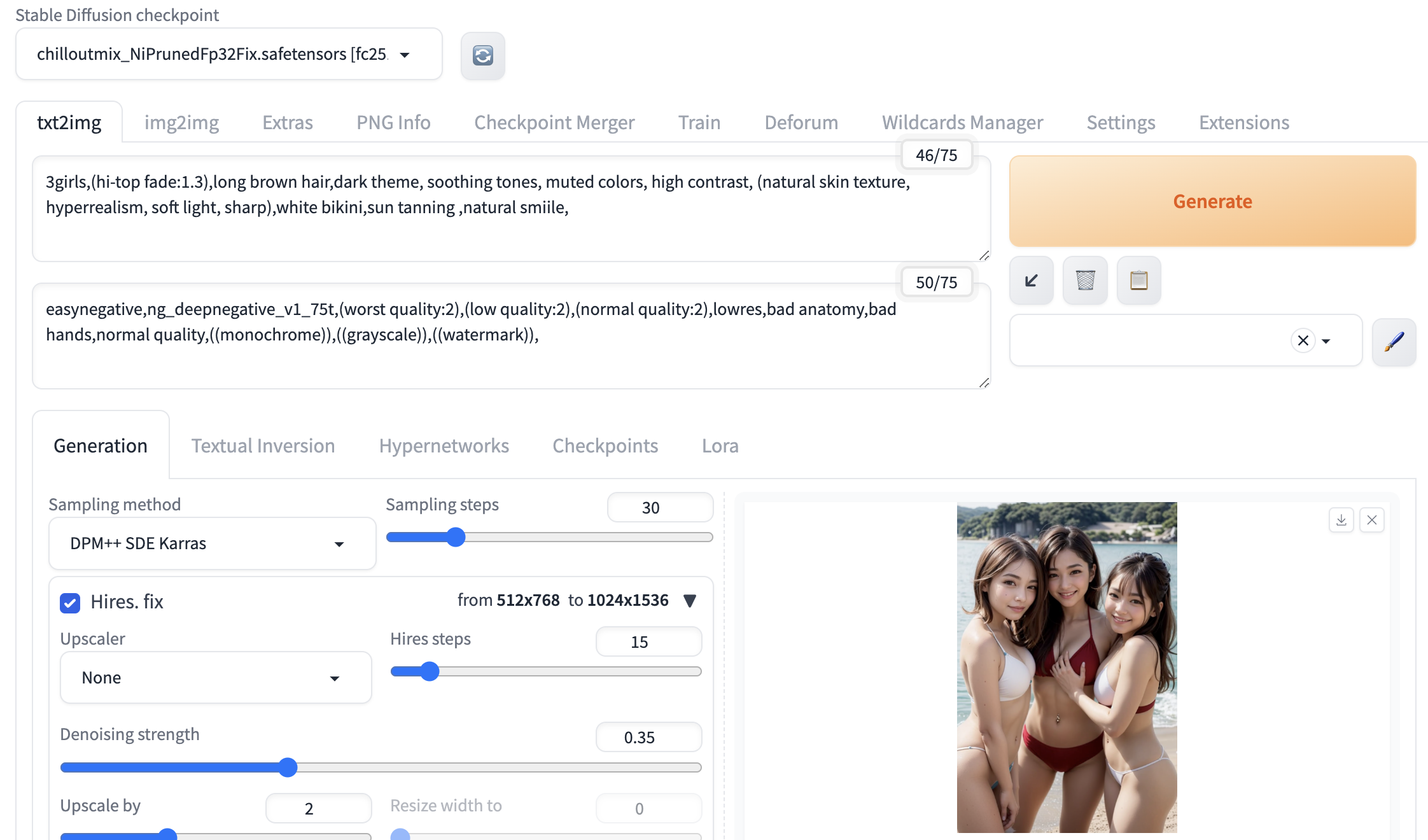The image size is (1428, 840).
Task: Switch to the img2img tab
Action: [181, 122]
